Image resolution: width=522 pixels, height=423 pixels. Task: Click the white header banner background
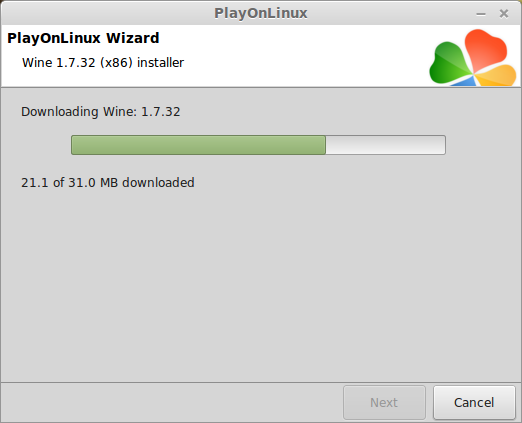point(300,56)
